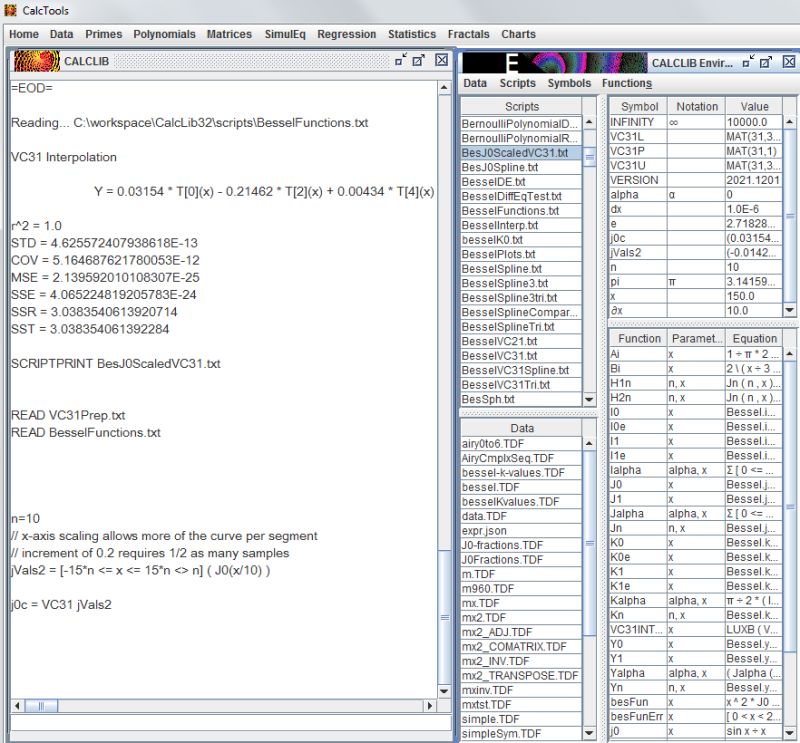Open the Fractals menu

(x=468, y=34)
